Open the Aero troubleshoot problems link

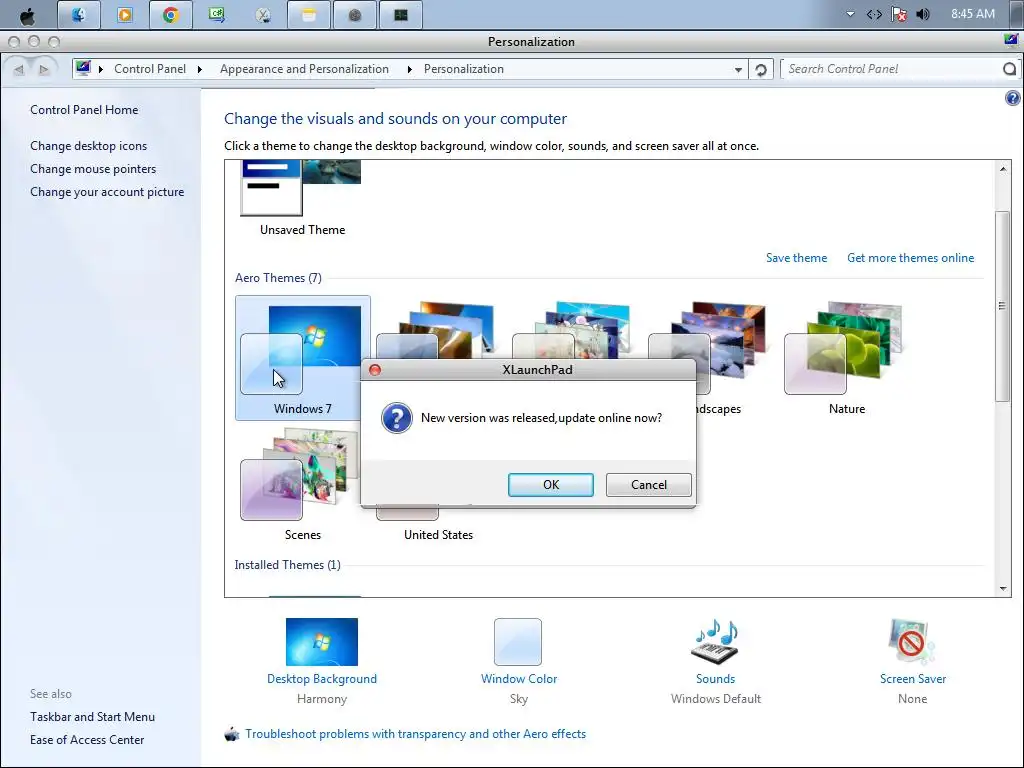415,734
